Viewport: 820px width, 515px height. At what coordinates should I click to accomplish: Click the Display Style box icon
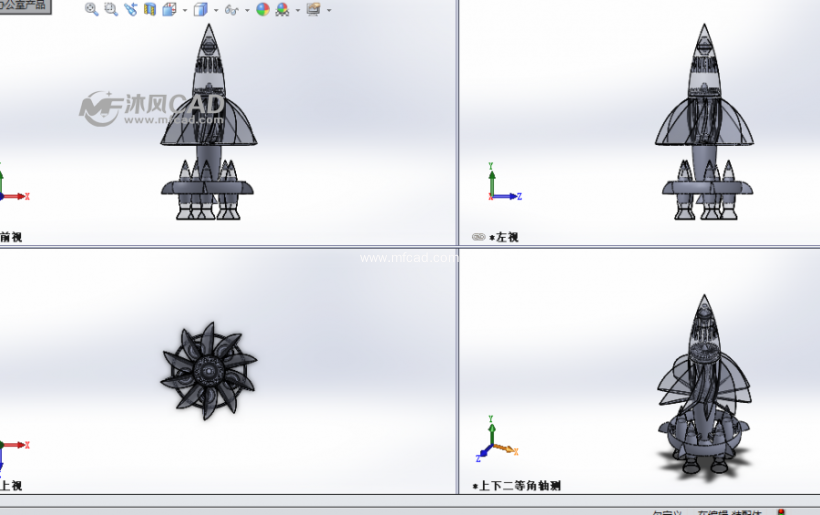(x=200, y=9)
